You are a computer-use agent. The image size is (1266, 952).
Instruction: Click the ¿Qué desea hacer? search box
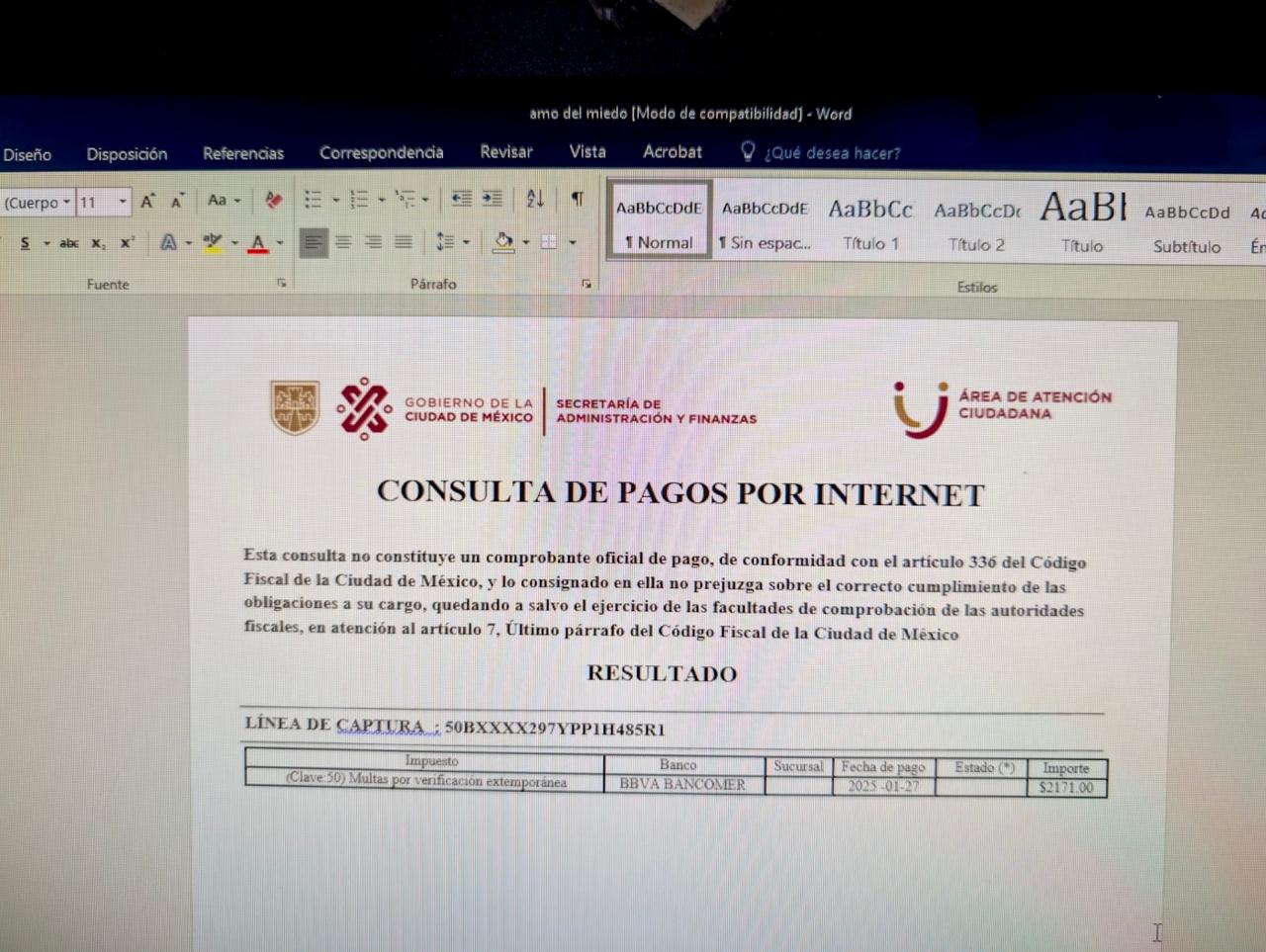pos(832,153)
